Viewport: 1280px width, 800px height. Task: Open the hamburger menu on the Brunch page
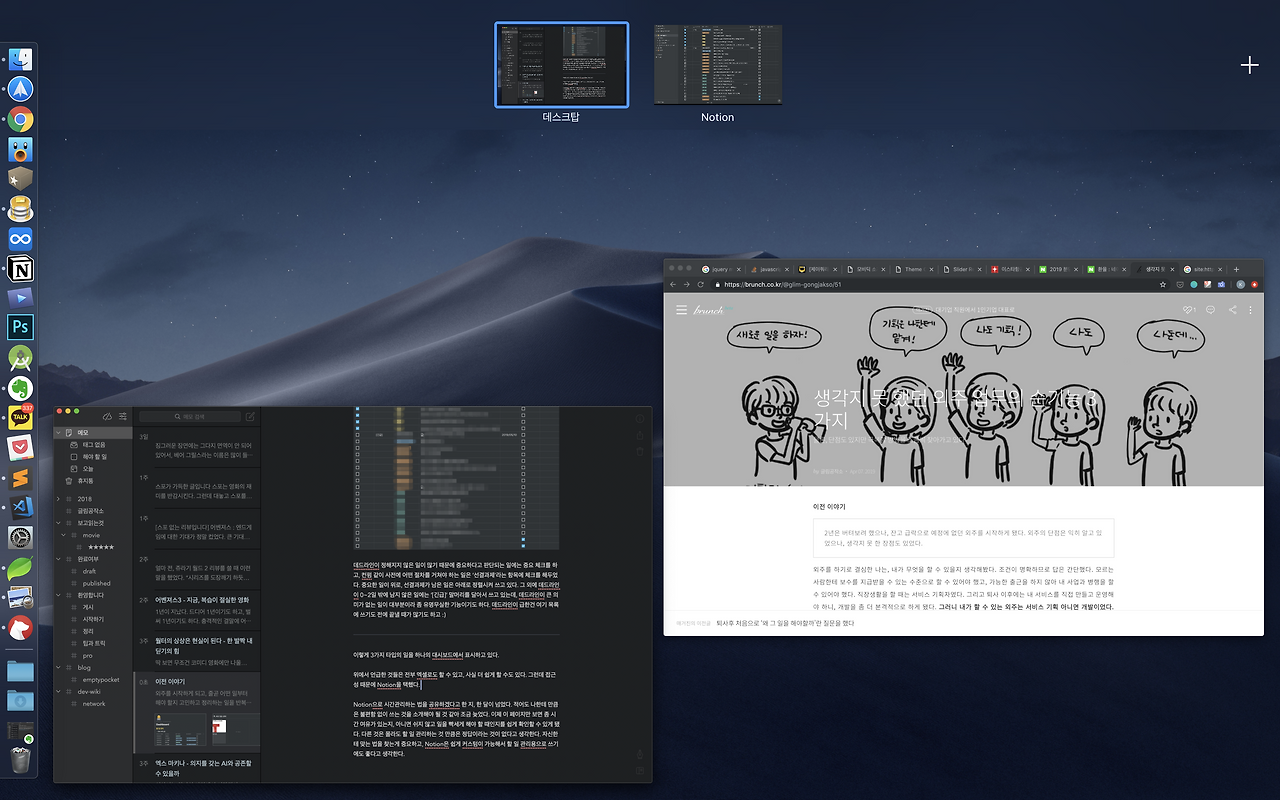(x=682, y=310)
